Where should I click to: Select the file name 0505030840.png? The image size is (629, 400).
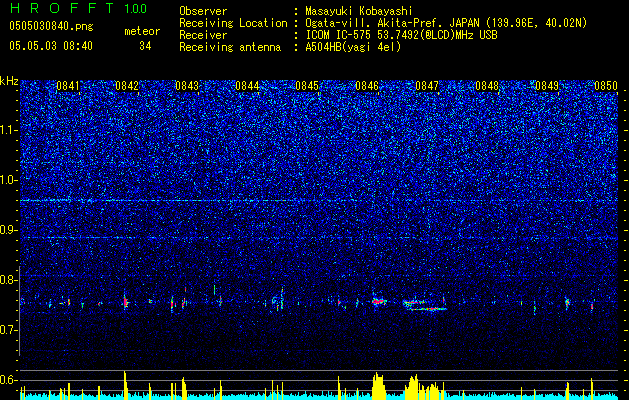click(x=51, y=26)
